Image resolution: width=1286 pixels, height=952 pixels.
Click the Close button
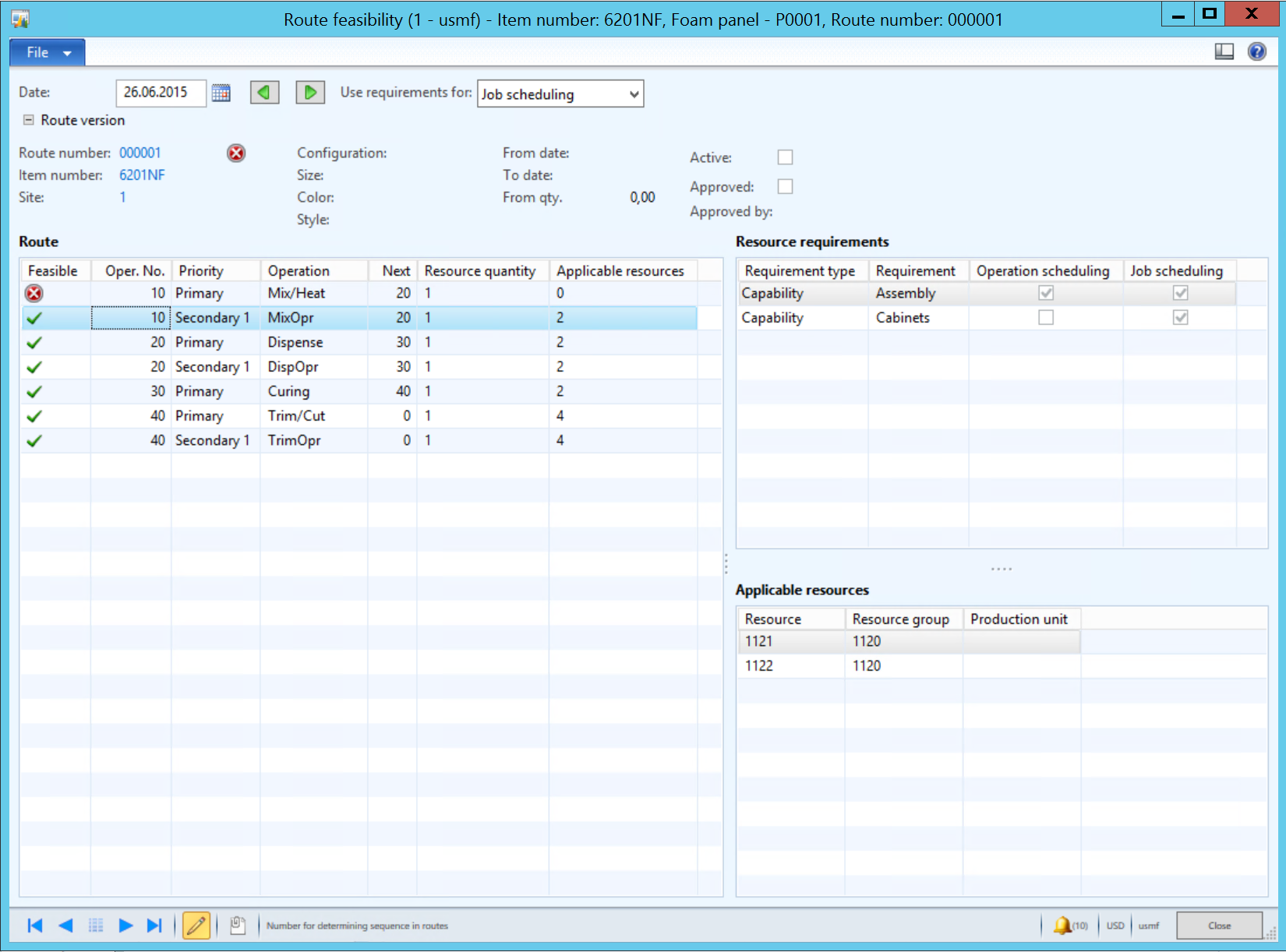[x=1219, y=926]
